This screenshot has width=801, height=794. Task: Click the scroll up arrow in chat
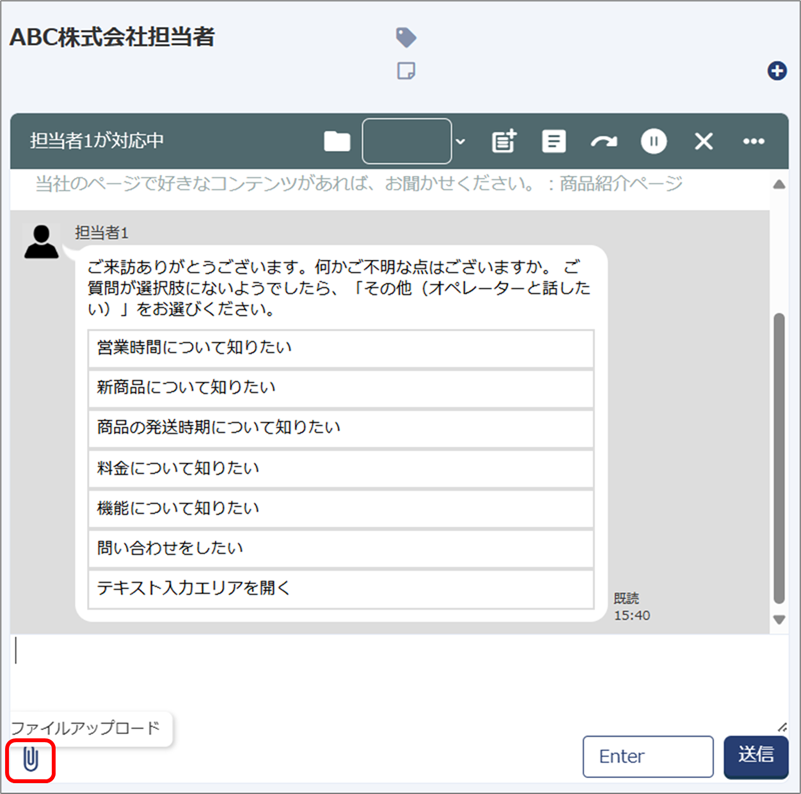pyautogui.click(x=779, y=184)
